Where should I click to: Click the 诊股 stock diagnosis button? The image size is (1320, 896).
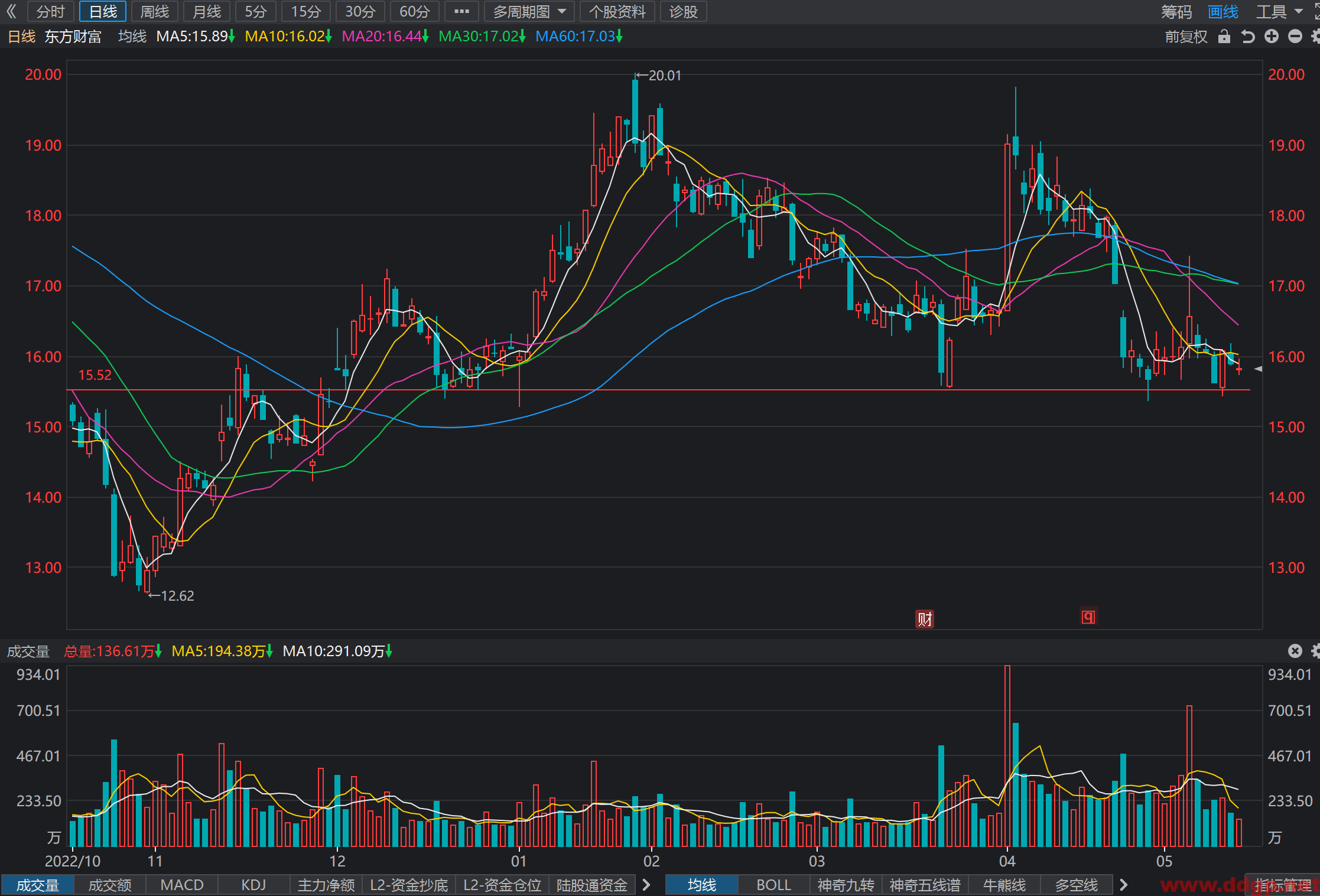pos(684,11)
